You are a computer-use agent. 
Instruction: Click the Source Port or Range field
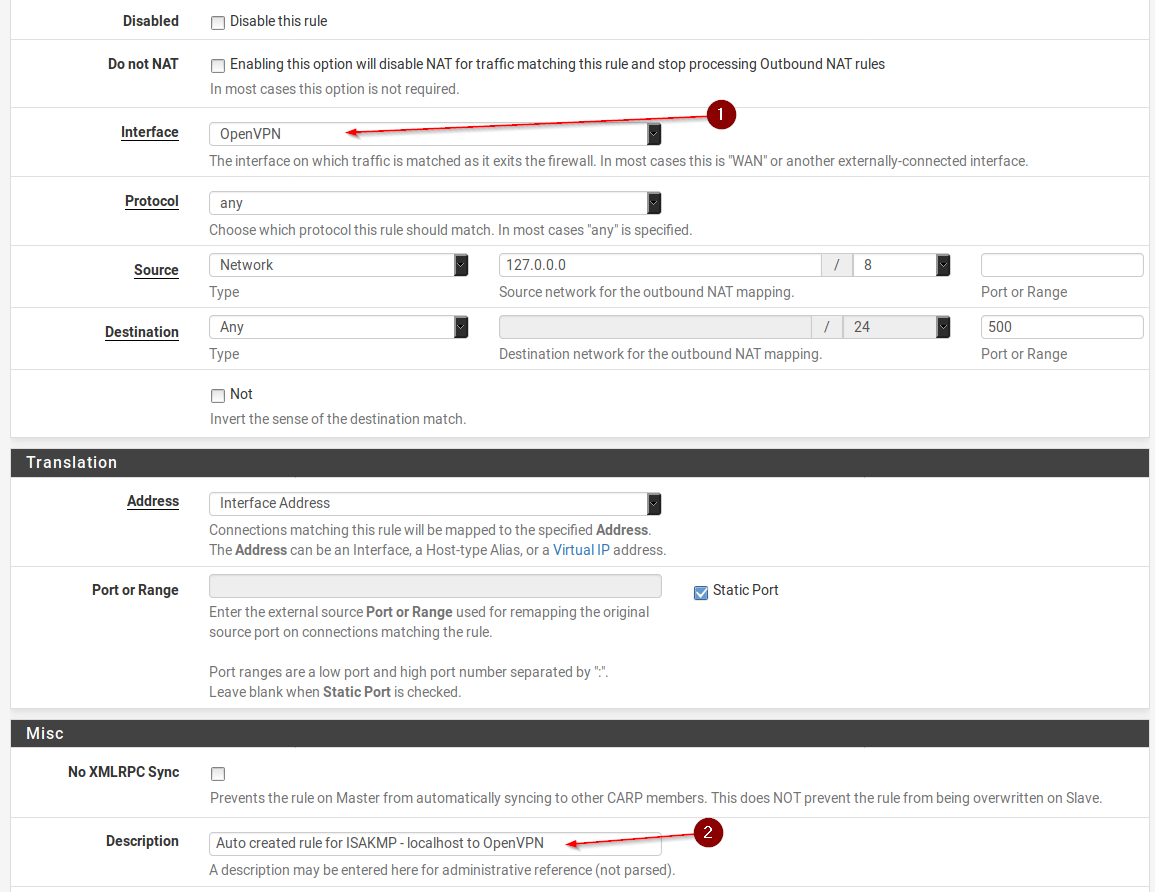coord(1061,265)
